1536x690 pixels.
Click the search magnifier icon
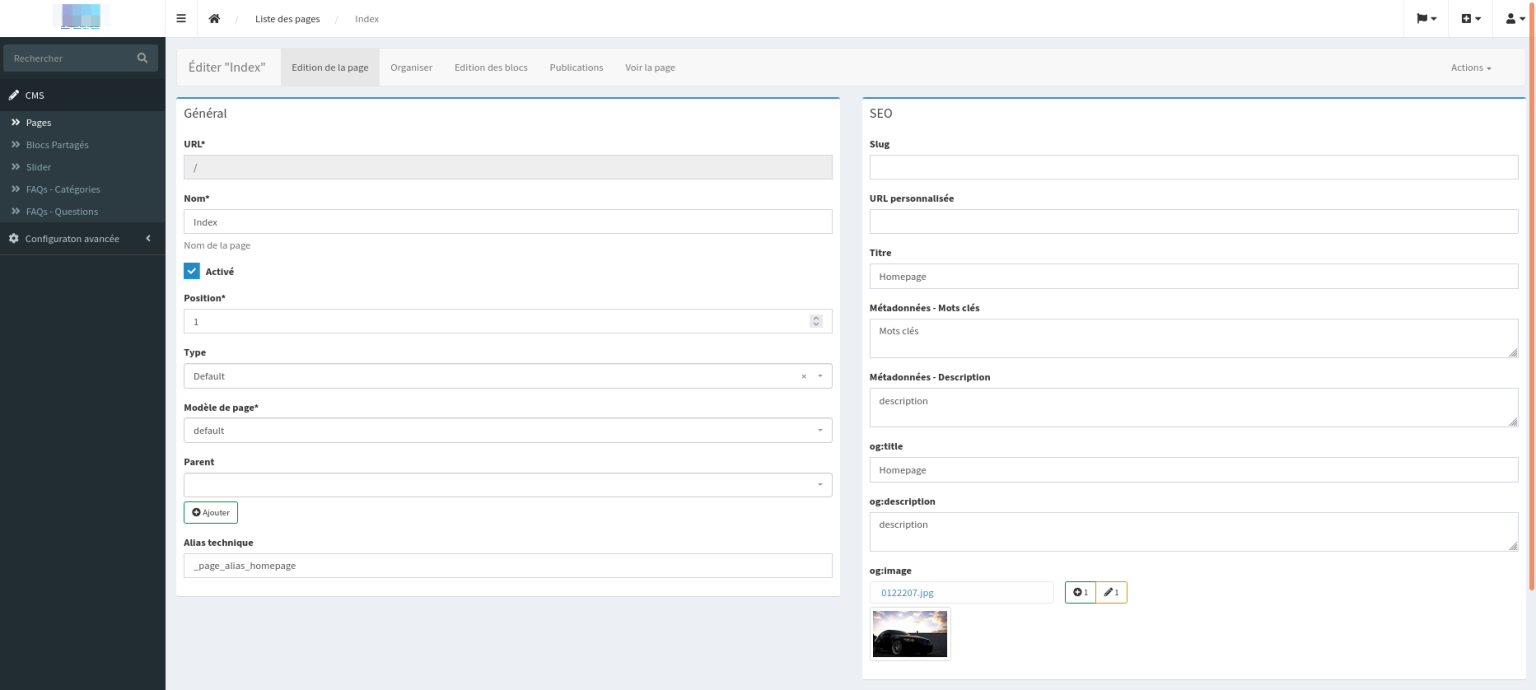coord(142,58)
